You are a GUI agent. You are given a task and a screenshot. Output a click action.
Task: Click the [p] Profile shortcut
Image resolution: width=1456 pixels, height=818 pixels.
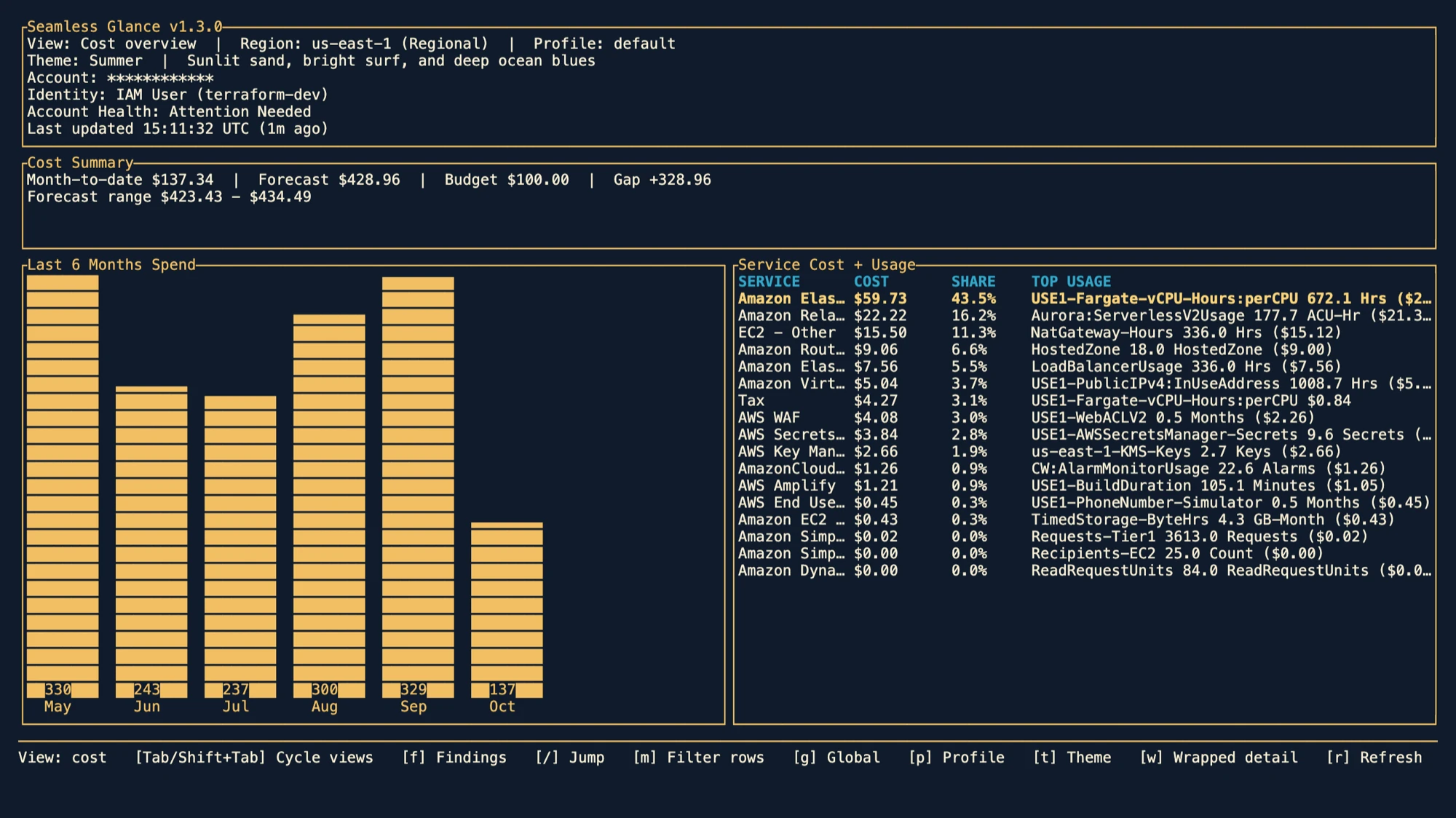tap(957, 758)
